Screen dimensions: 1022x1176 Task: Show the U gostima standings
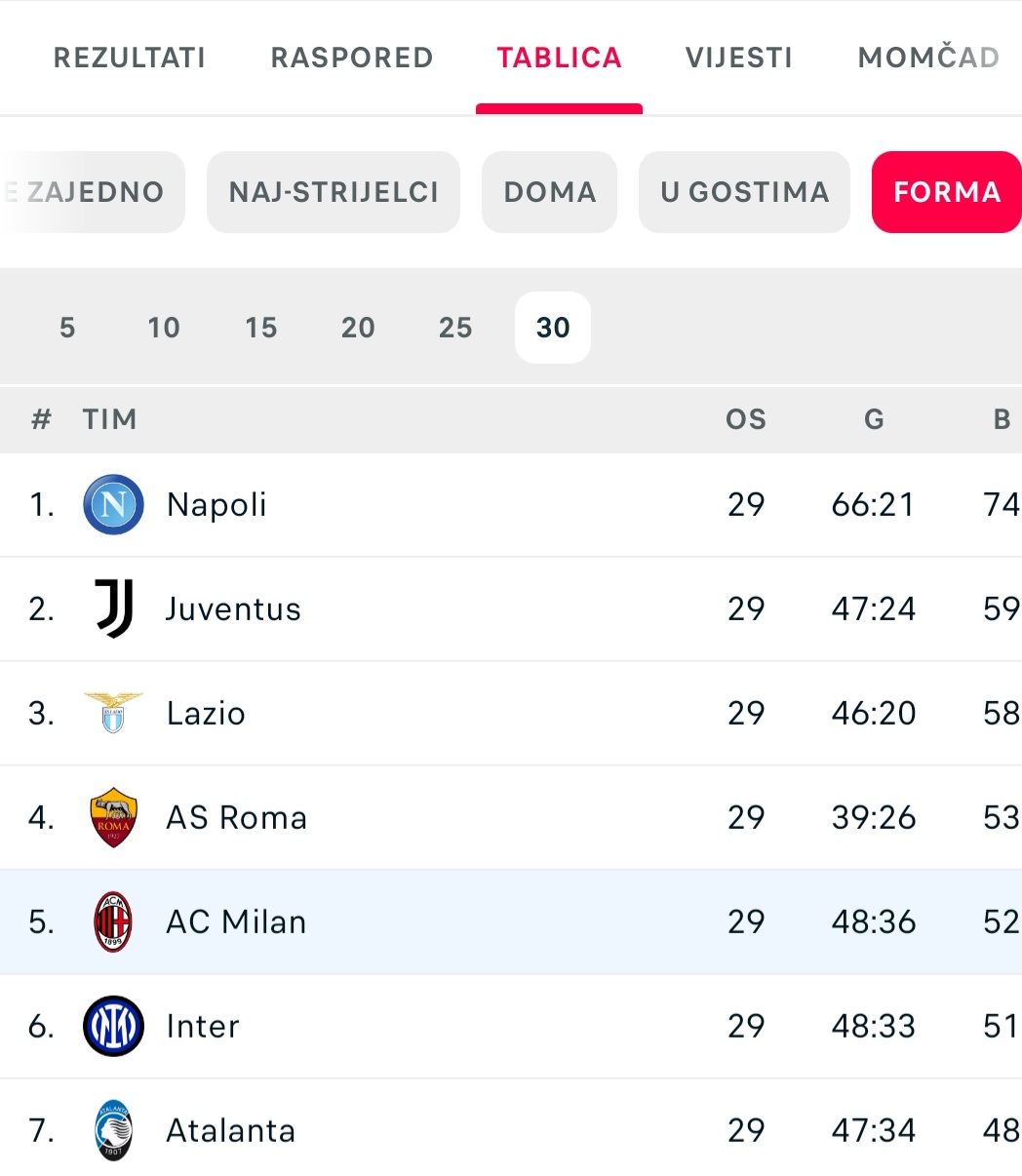[x=744, y=192]
